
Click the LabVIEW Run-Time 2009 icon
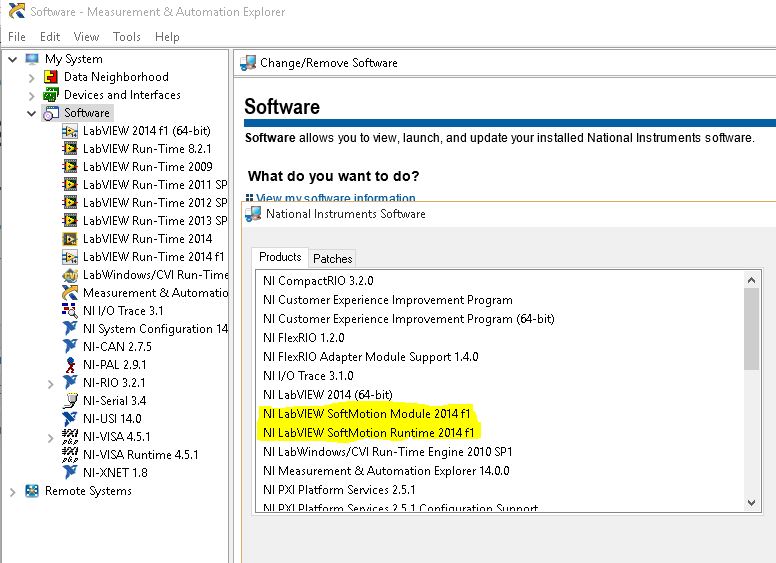70,167
